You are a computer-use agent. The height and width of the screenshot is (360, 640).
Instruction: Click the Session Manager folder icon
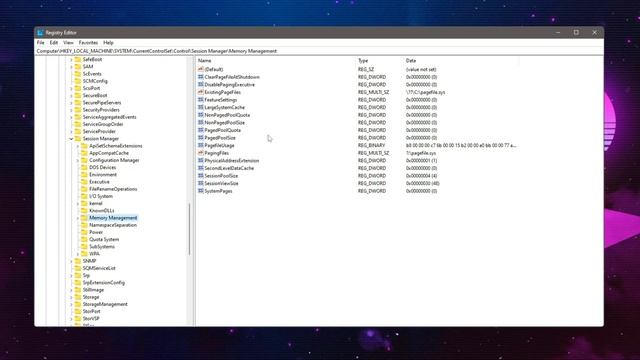[x=78, y=139]
